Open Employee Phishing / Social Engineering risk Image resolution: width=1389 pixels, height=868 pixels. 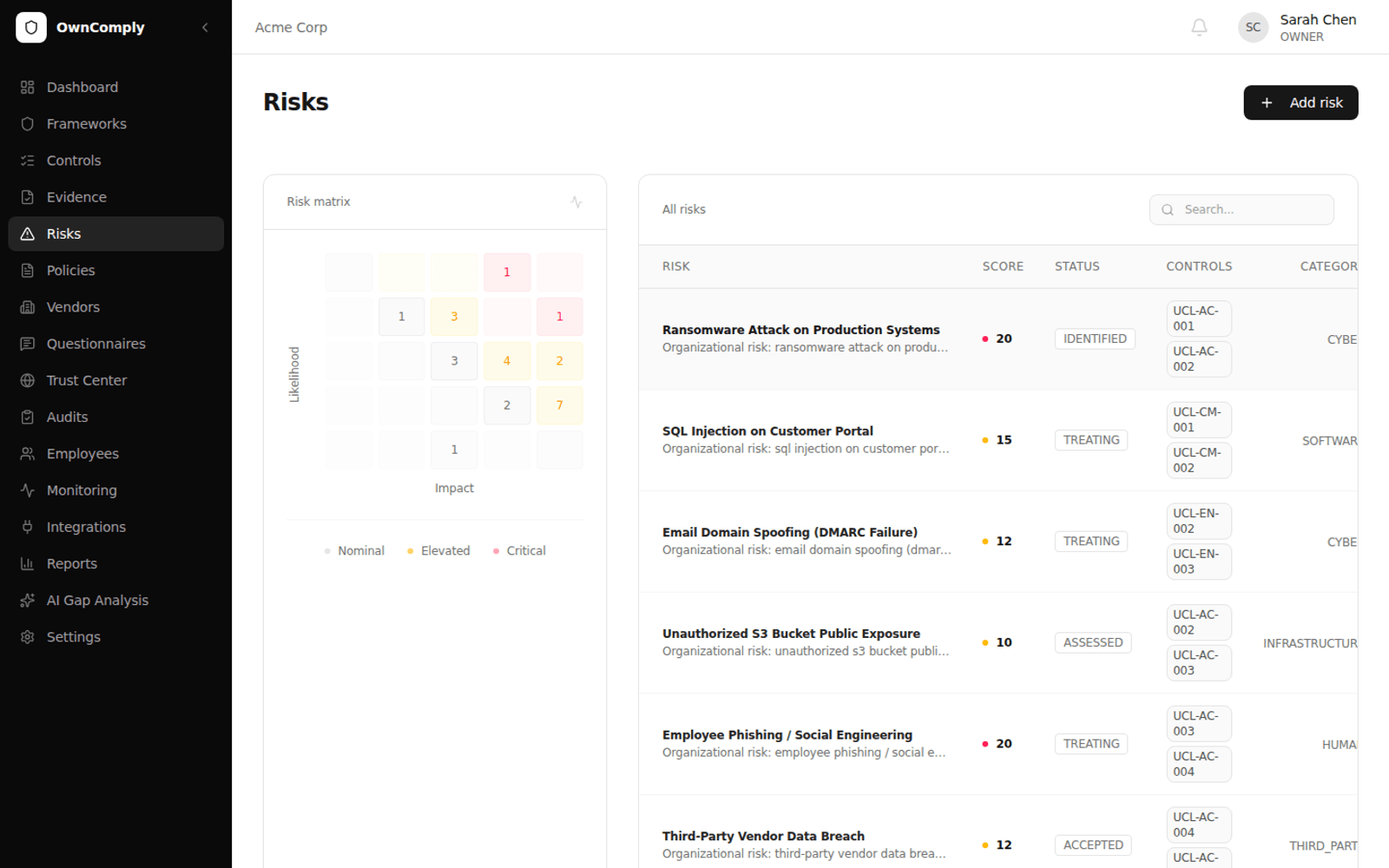pos(787,735)
